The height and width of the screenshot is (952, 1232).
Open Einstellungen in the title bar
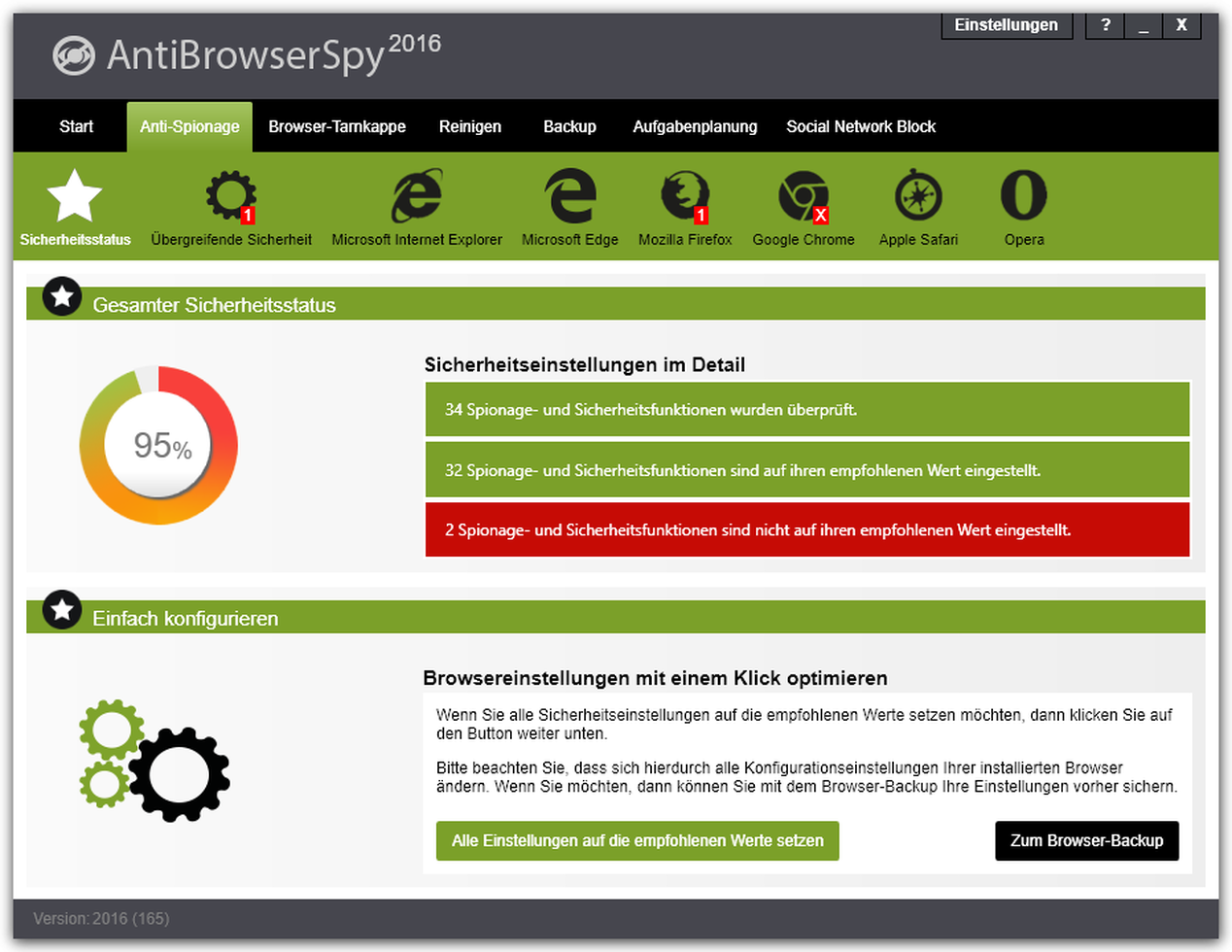point(1007,25)
